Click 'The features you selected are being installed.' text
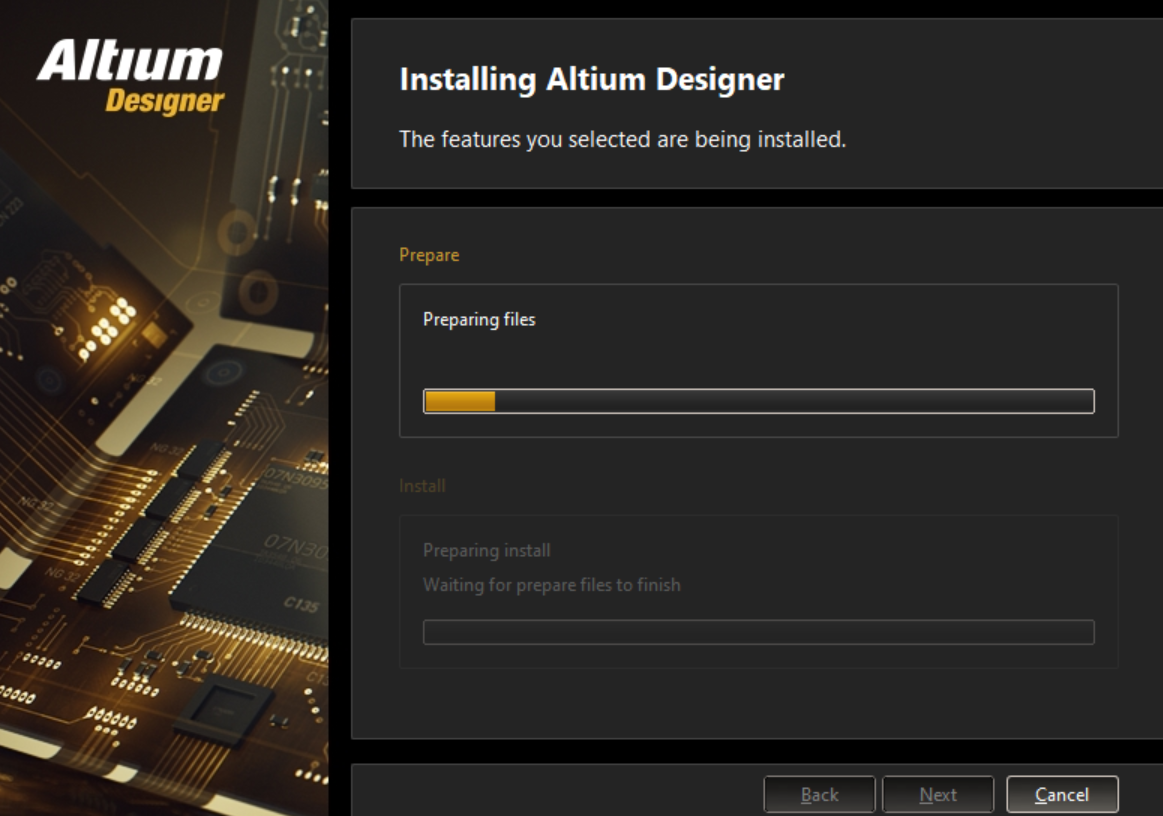1163x816 pixels. click(x=622, y=139)
